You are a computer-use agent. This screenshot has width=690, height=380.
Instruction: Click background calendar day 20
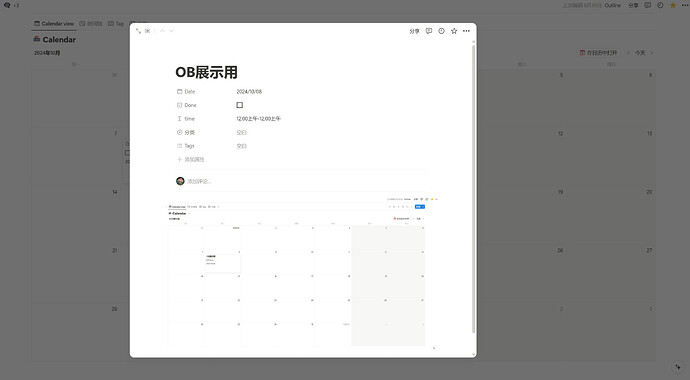(649, 192)
